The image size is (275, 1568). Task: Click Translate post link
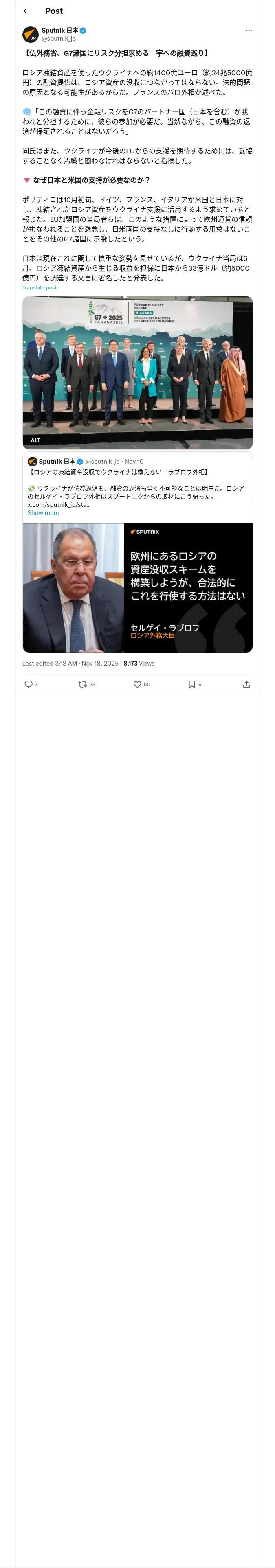[x=40, y=288]
